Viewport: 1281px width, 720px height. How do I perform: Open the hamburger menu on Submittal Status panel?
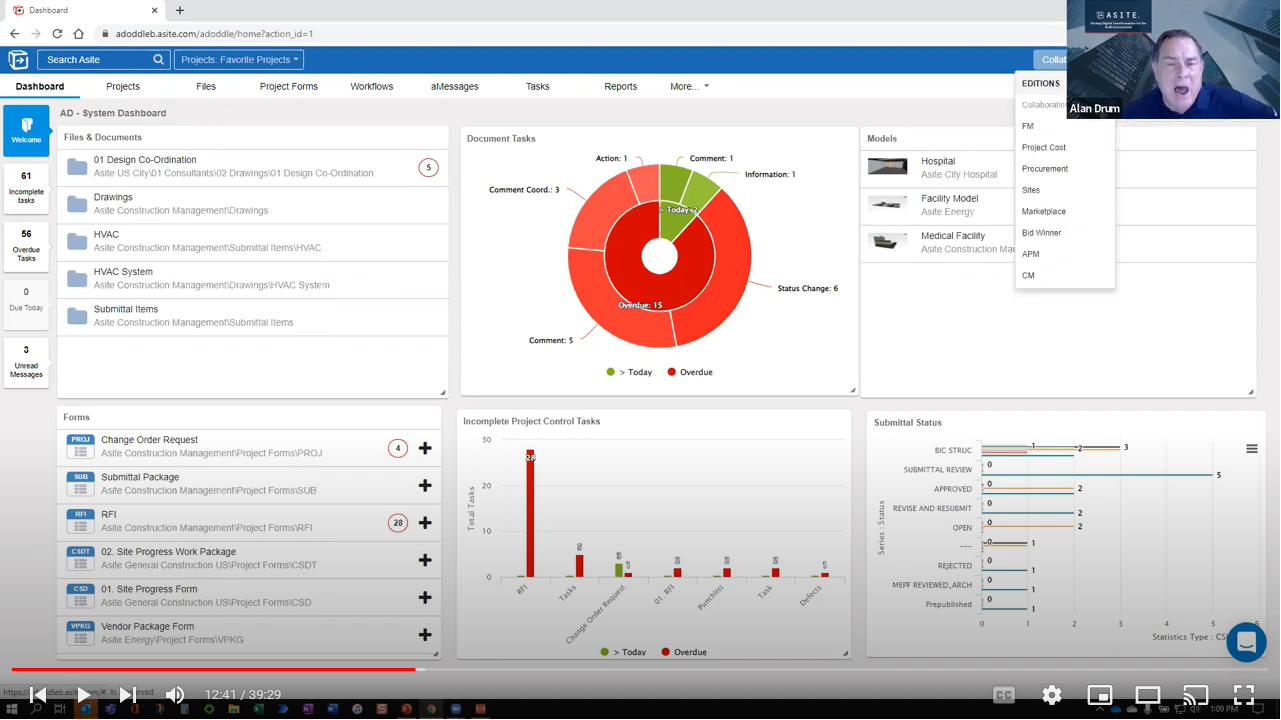pyautogui.click(x=1252, y=449)
